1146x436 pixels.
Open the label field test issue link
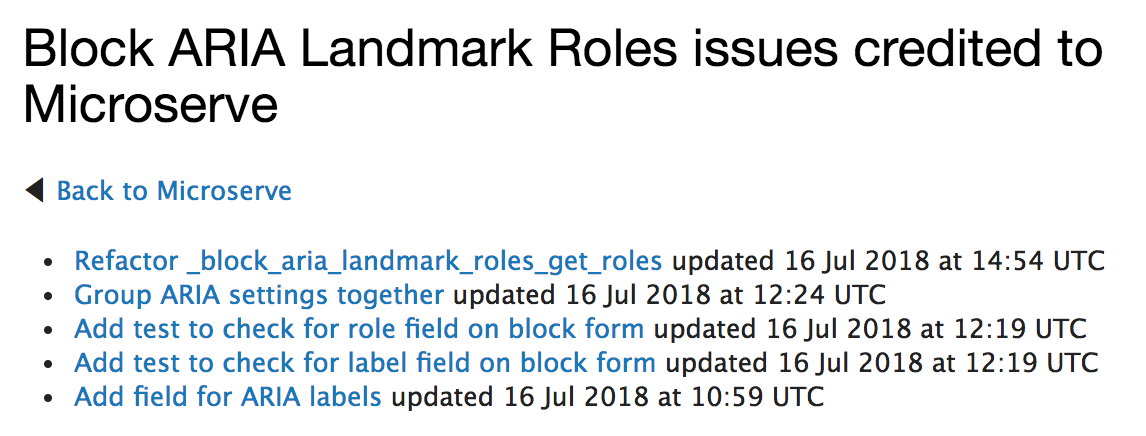point(365,362)
